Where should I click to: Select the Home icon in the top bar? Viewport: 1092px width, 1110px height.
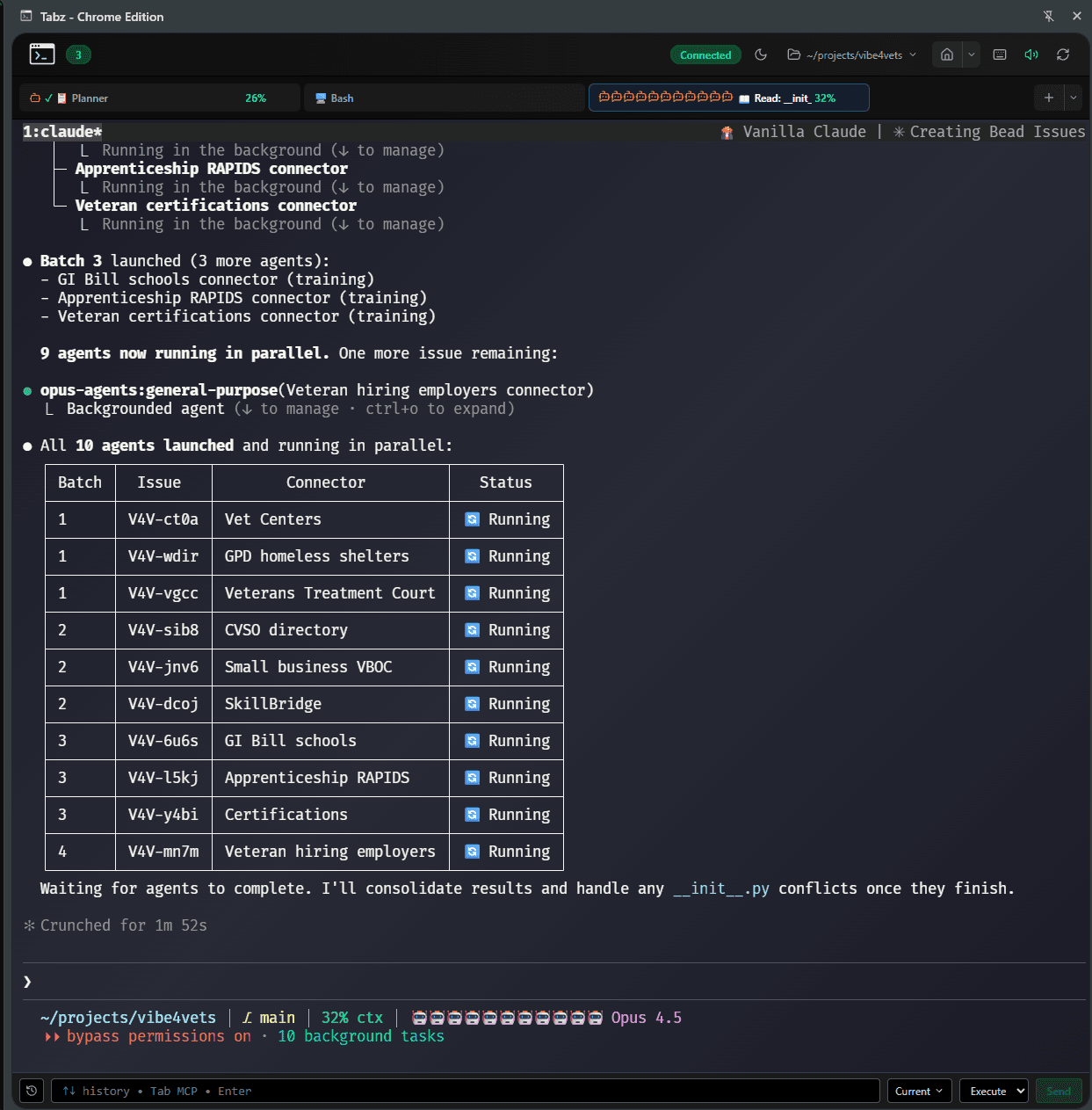point(946,54)
